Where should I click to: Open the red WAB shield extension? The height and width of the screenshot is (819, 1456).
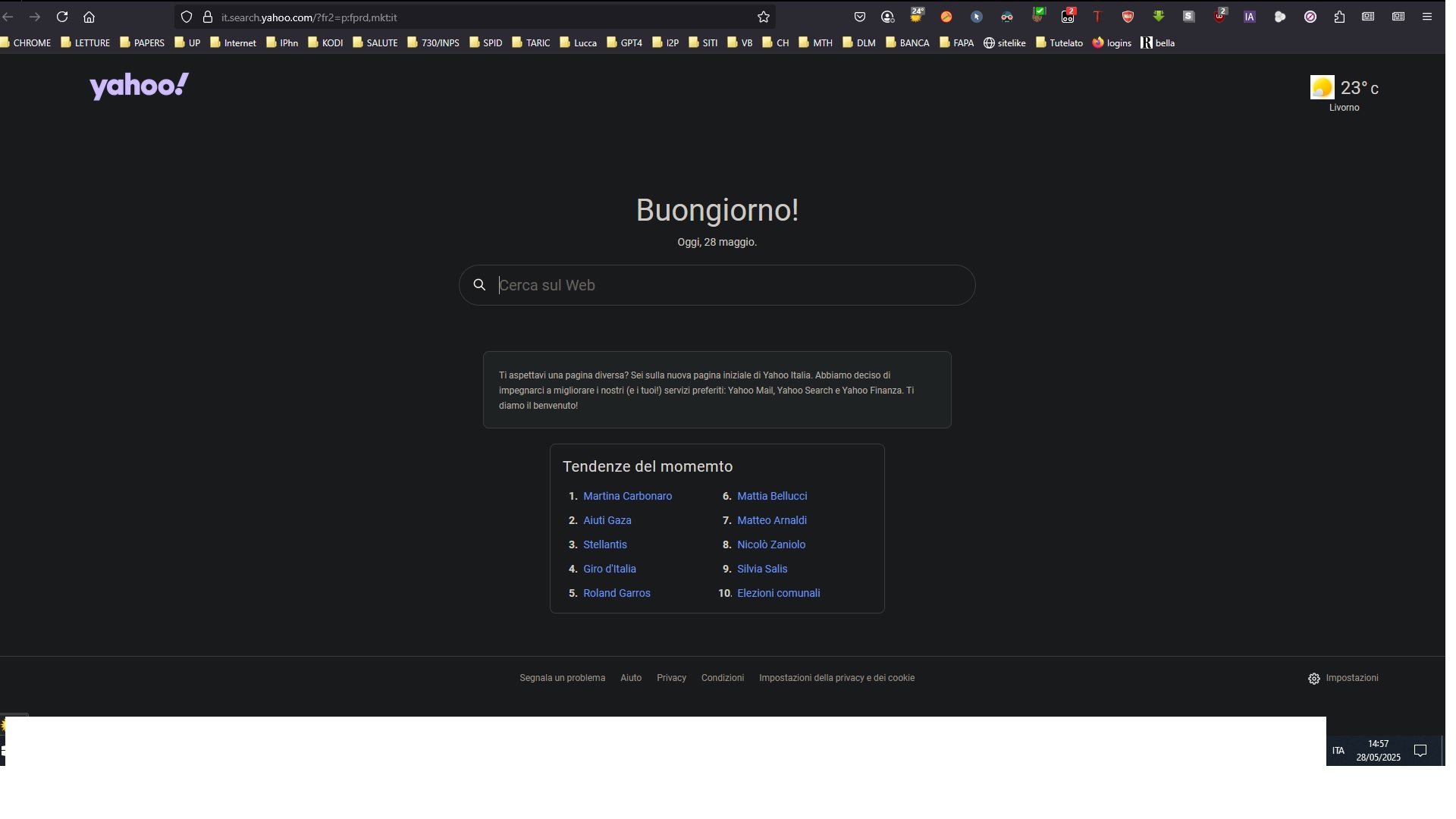pyautogui.click(x=1128, y=17)
